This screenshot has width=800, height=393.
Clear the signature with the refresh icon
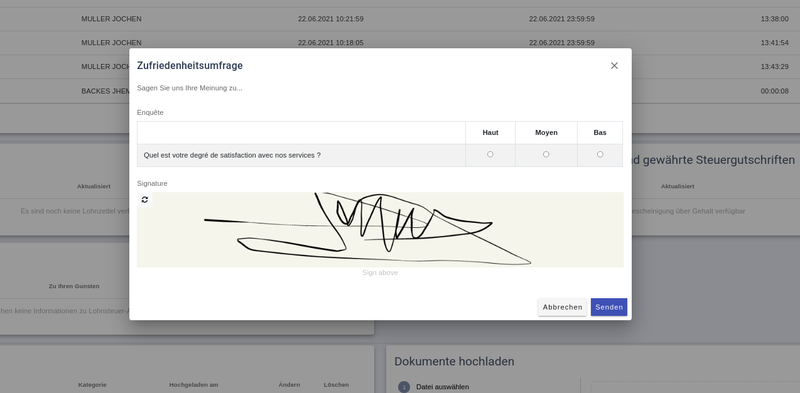tap(145, 200)
